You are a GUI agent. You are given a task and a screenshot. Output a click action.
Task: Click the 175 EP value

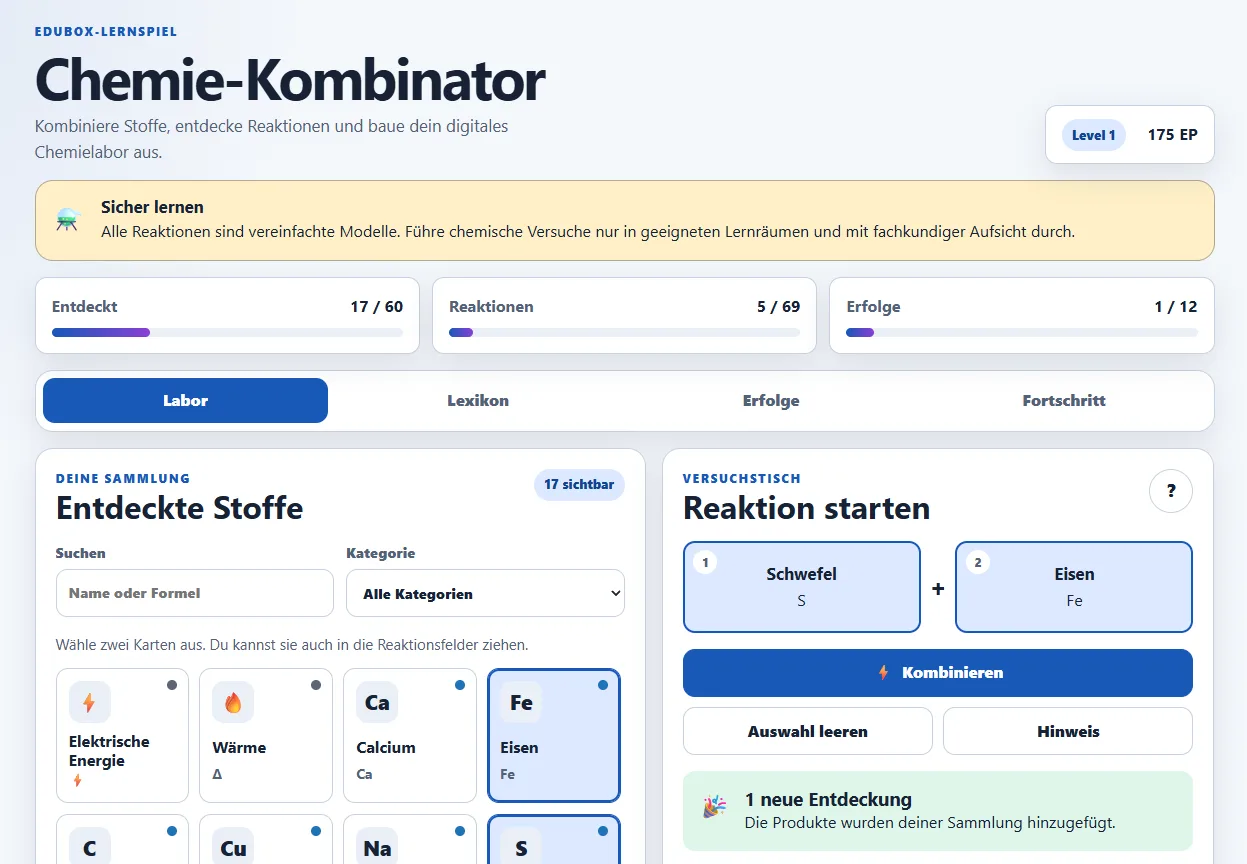coord(1172,134)
